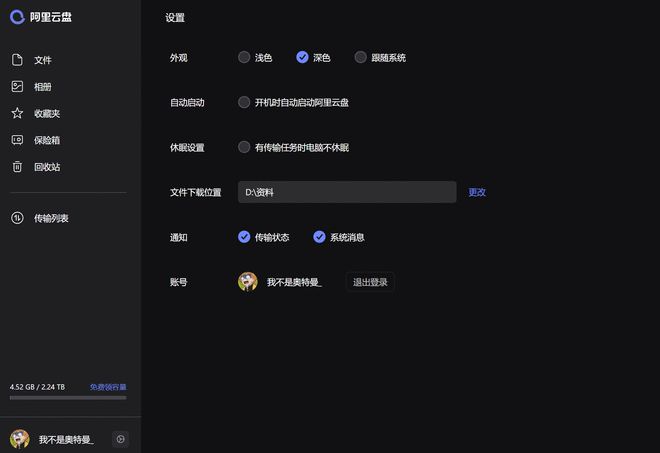Uncheck 系统消息 notification
660x453 pixels.
319,237
